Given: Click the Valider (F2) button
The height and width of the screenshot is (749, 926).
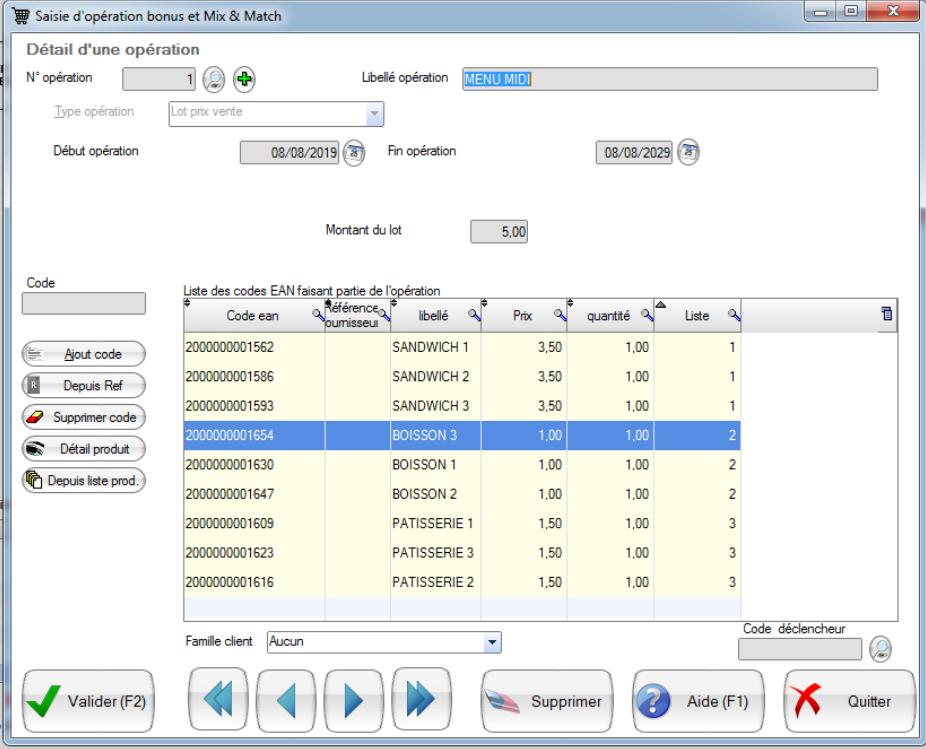Looking at the screenshot, I should point(88,701).
